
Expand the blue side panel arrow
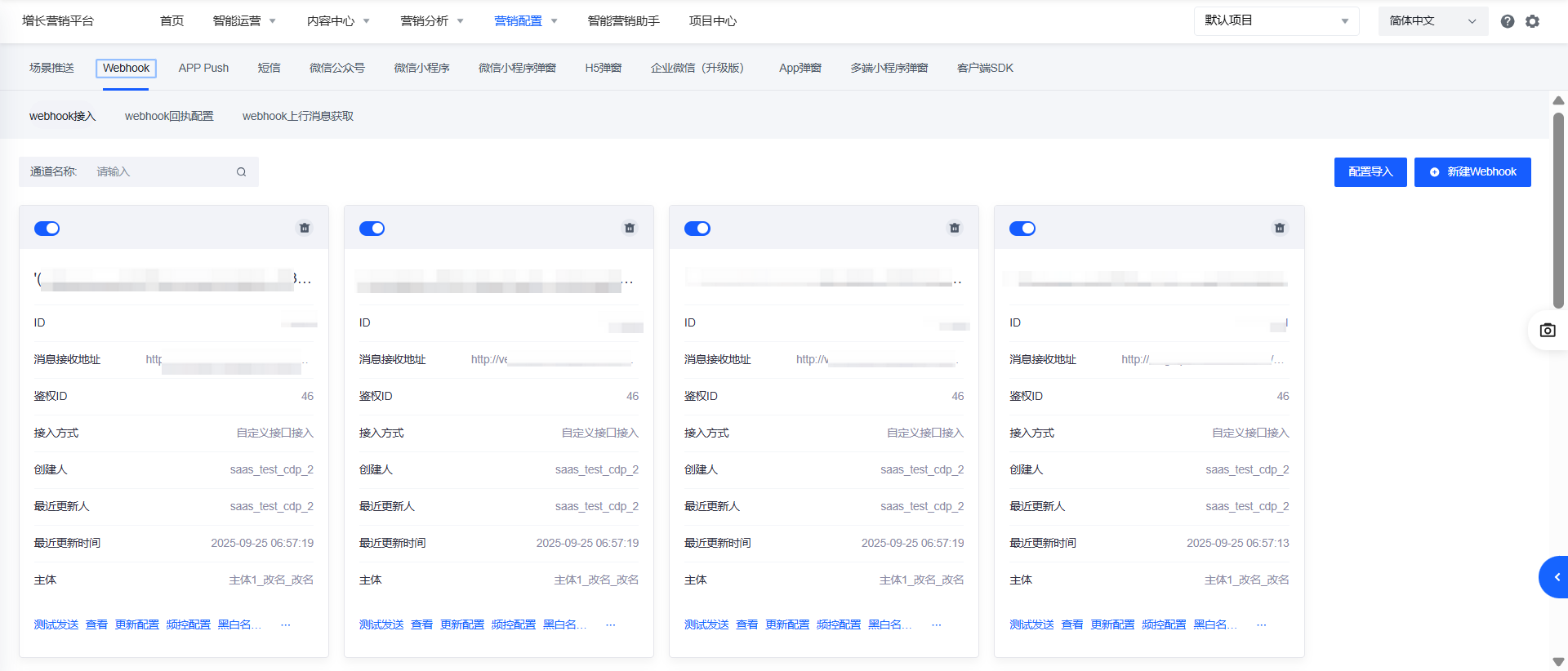coord(1556,577)
